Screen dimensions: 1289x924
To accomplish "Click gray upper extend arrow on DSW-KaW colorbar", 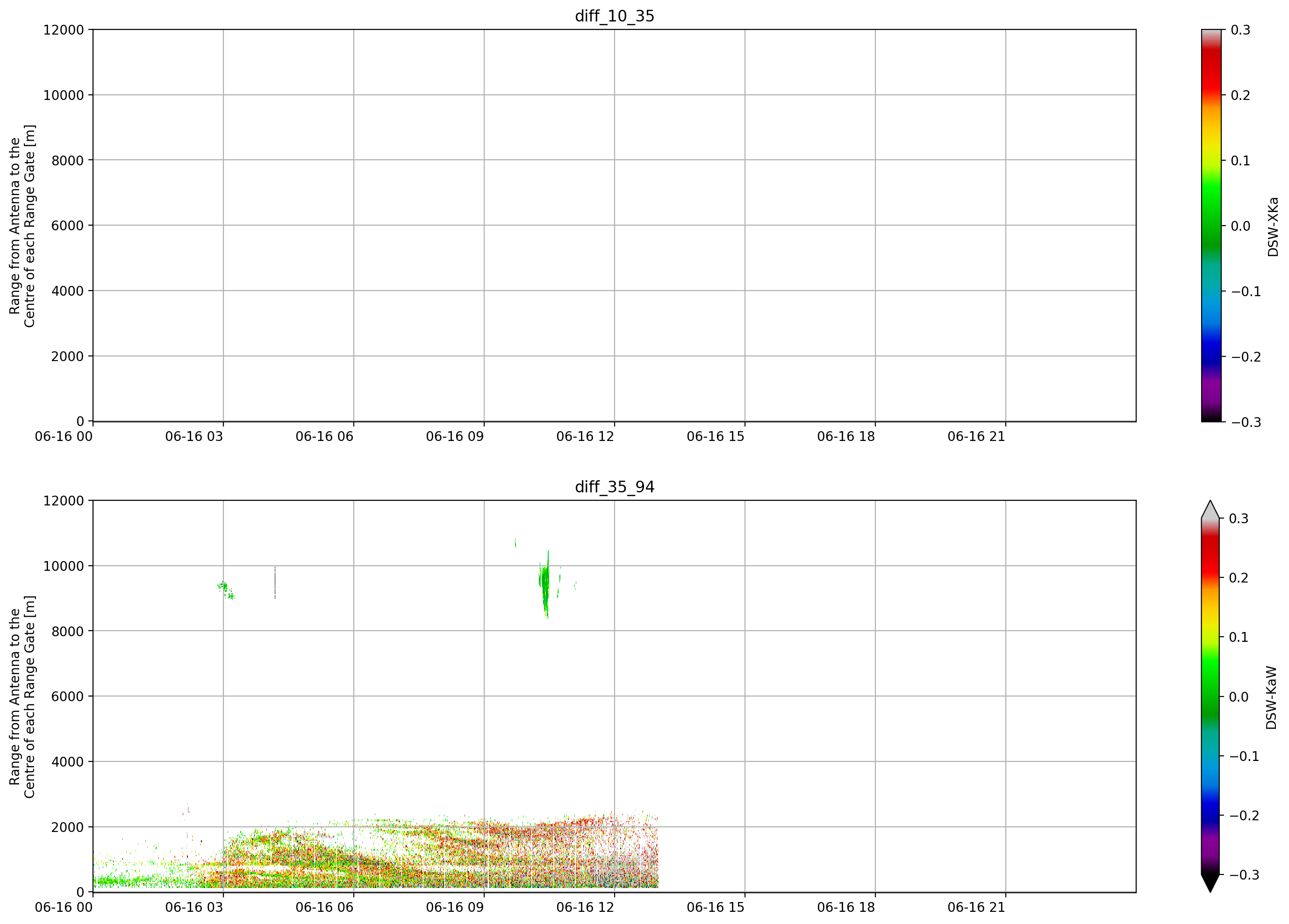I will [1210, 510].
